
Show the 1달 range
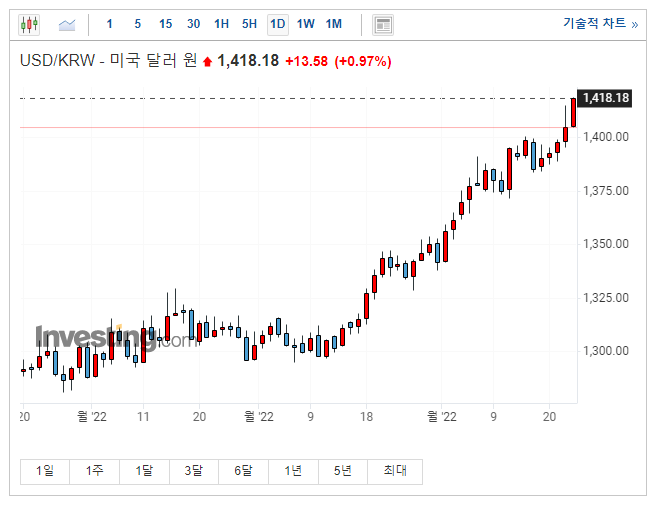144,471
